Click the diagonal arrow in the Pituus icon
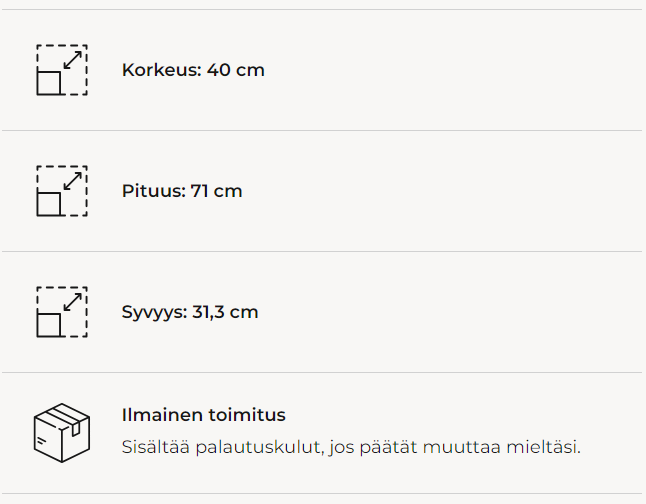Image resolution: width=646 pixels, height=504 pixels. tap(73, 180)
